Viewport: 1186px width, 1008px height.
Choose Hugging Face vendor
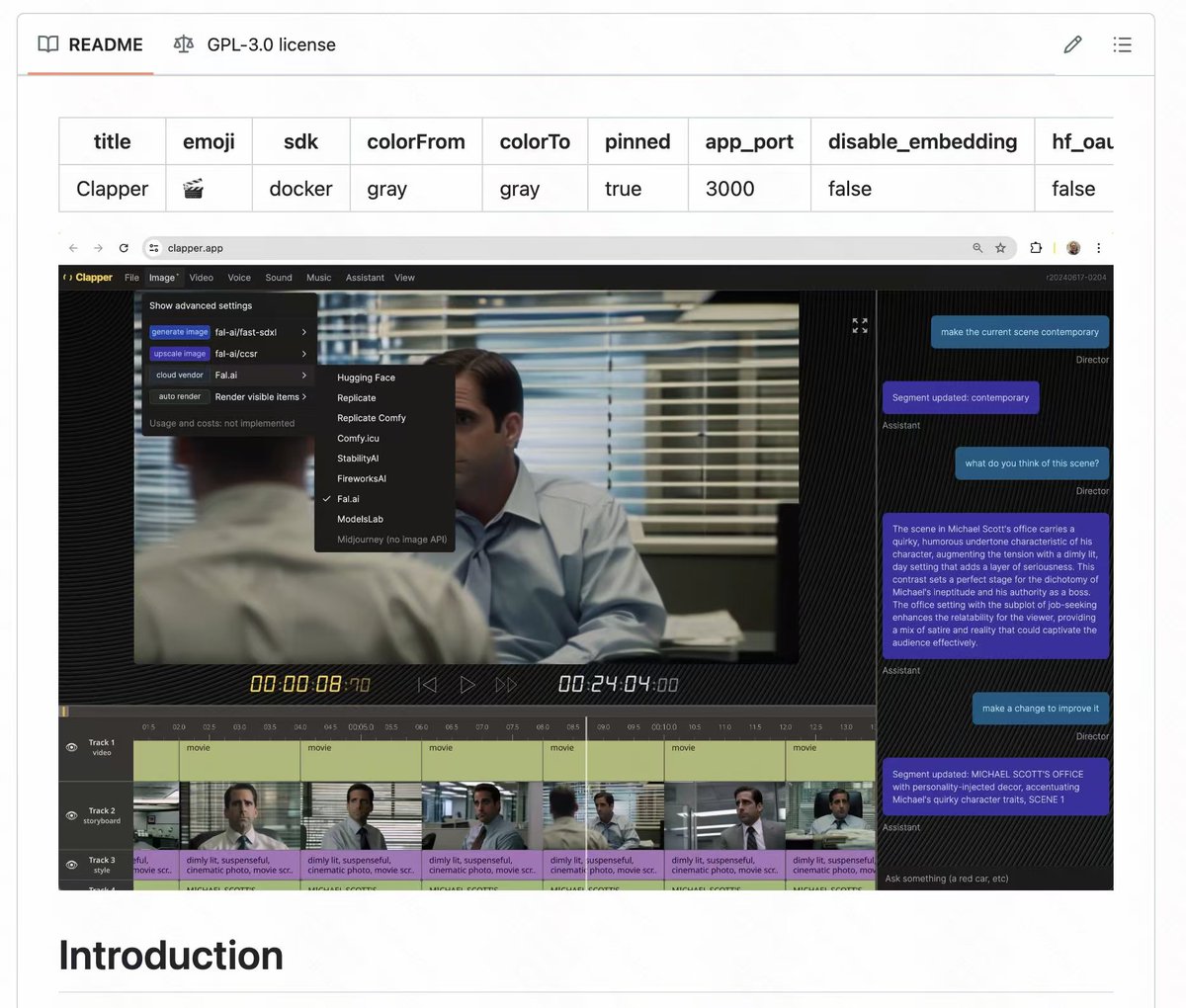[384, 378]
